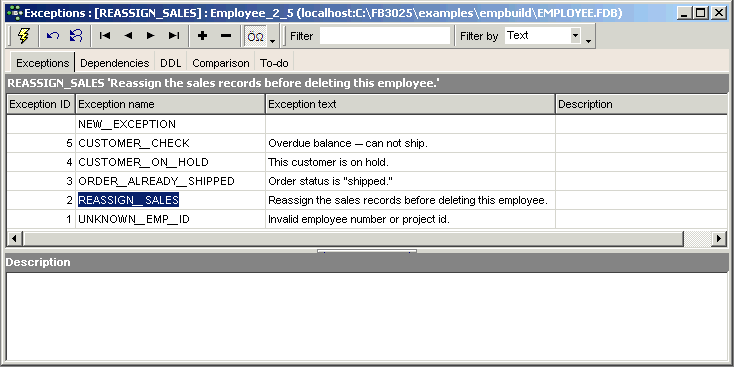Screen dimensions: 734x367
Task: Open the DDL tab
Action: tap(170, 63)
